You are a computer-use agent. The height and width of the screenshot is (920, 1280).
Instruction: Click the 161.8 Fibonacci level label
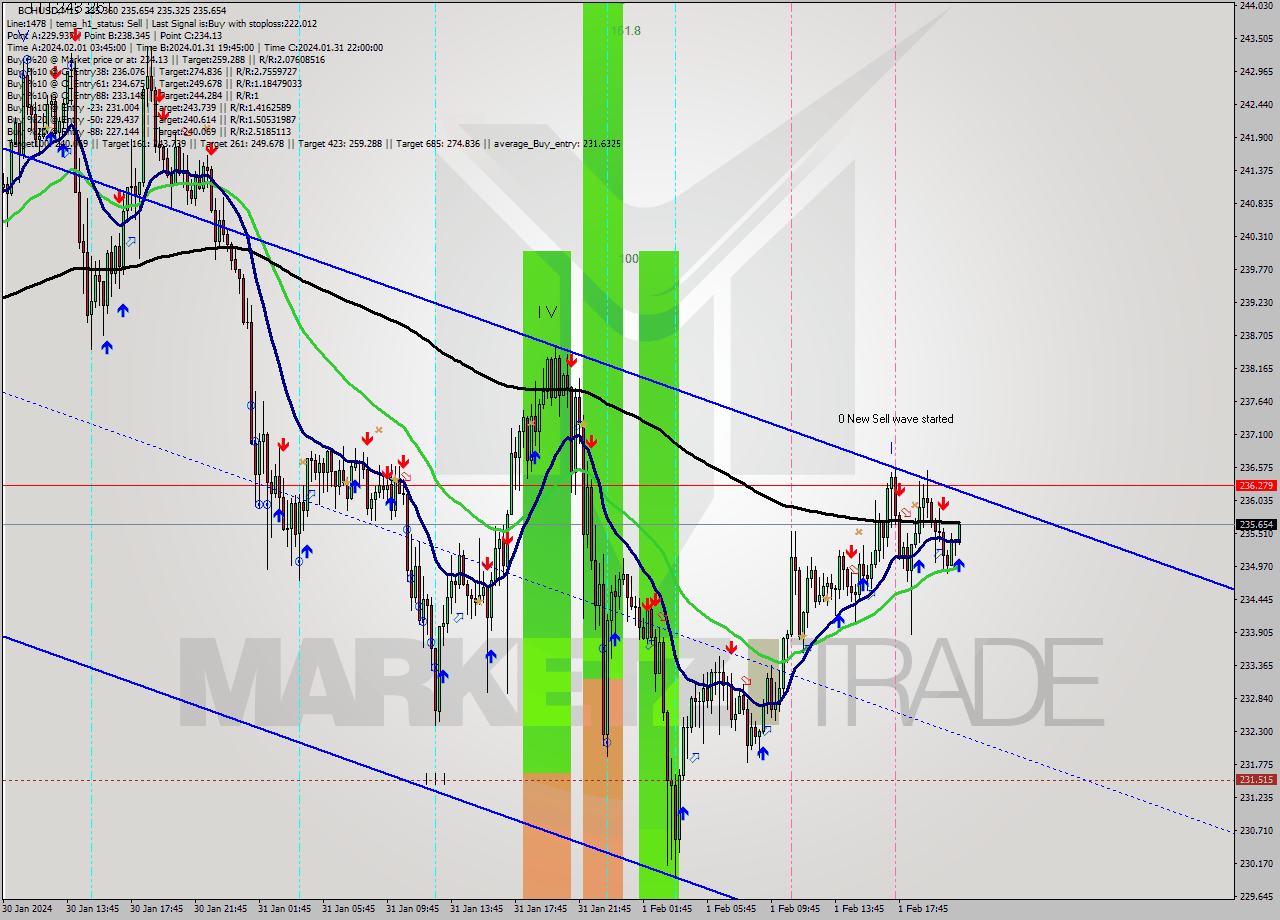tap(625, 31)
